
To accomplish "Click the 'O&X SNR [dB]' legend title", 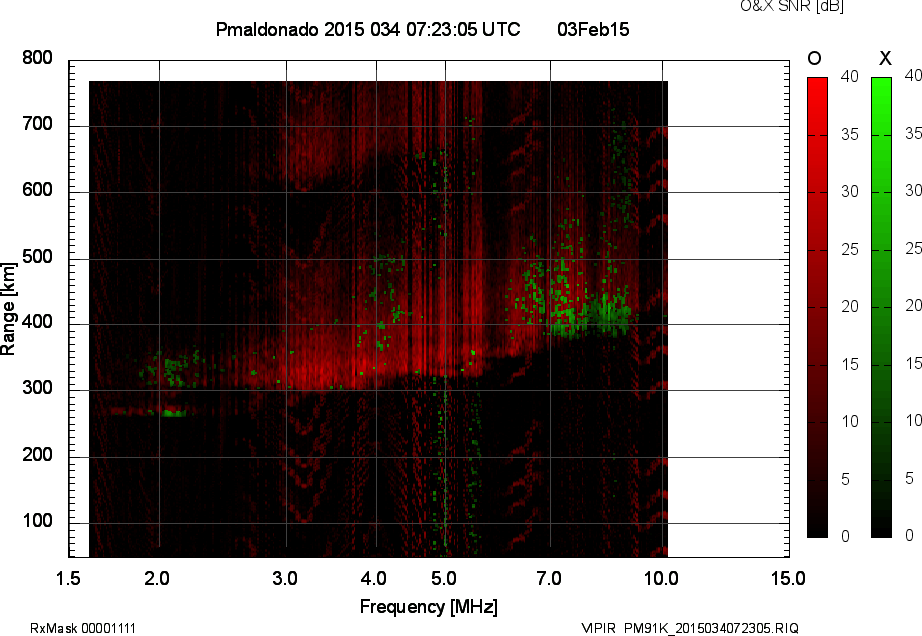I will point(792,6).
